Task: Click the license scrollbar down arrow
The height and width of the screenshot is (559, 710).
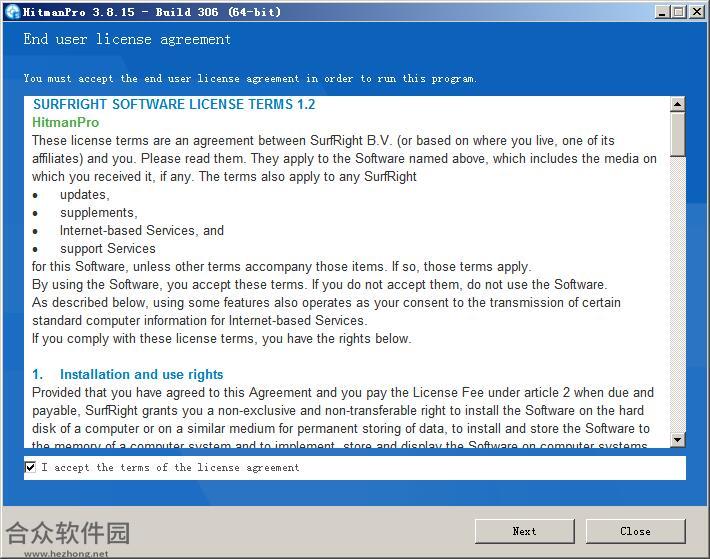Action: pos(677,439)
